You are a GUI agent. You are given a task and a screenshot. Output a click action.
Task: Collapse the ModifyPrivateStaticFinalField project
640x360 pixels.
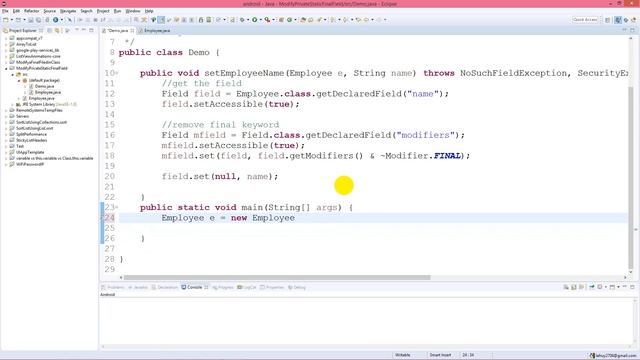point(7,69)
